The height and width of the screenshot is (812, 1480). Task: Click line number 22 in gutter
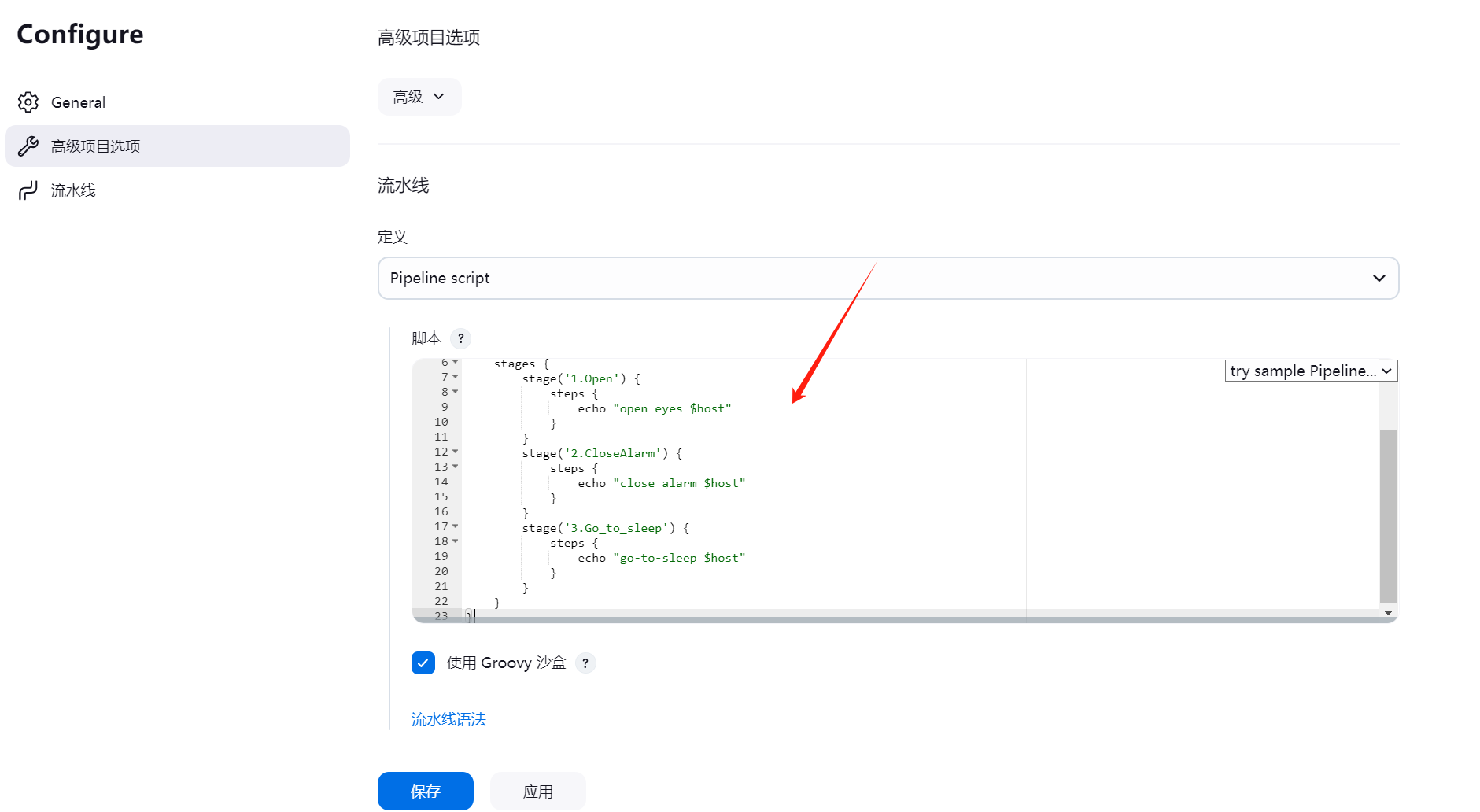click(x=441, y=601)
